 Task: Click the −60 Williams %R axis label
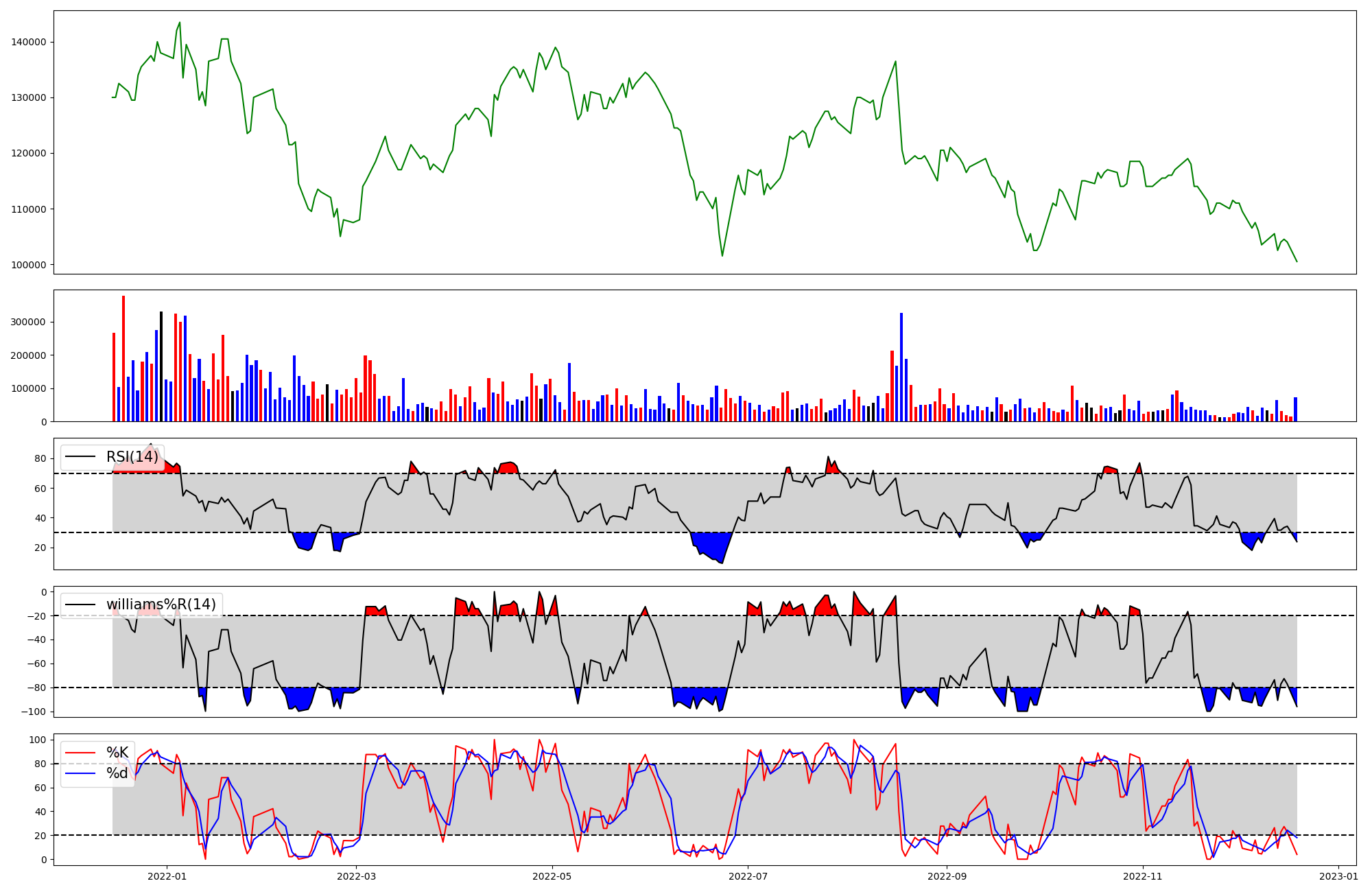35,664
